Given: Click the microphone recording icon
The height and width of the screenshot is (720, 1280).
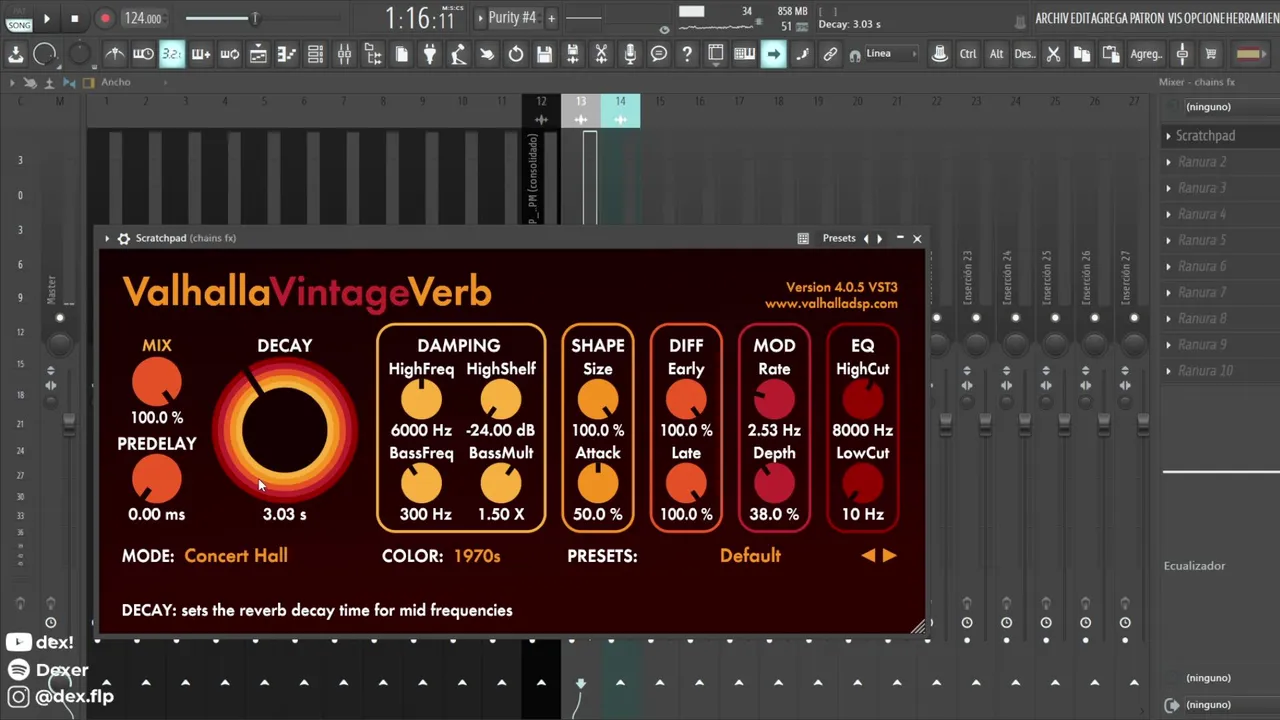Looking at the screenshot, I should coord(630,54).
